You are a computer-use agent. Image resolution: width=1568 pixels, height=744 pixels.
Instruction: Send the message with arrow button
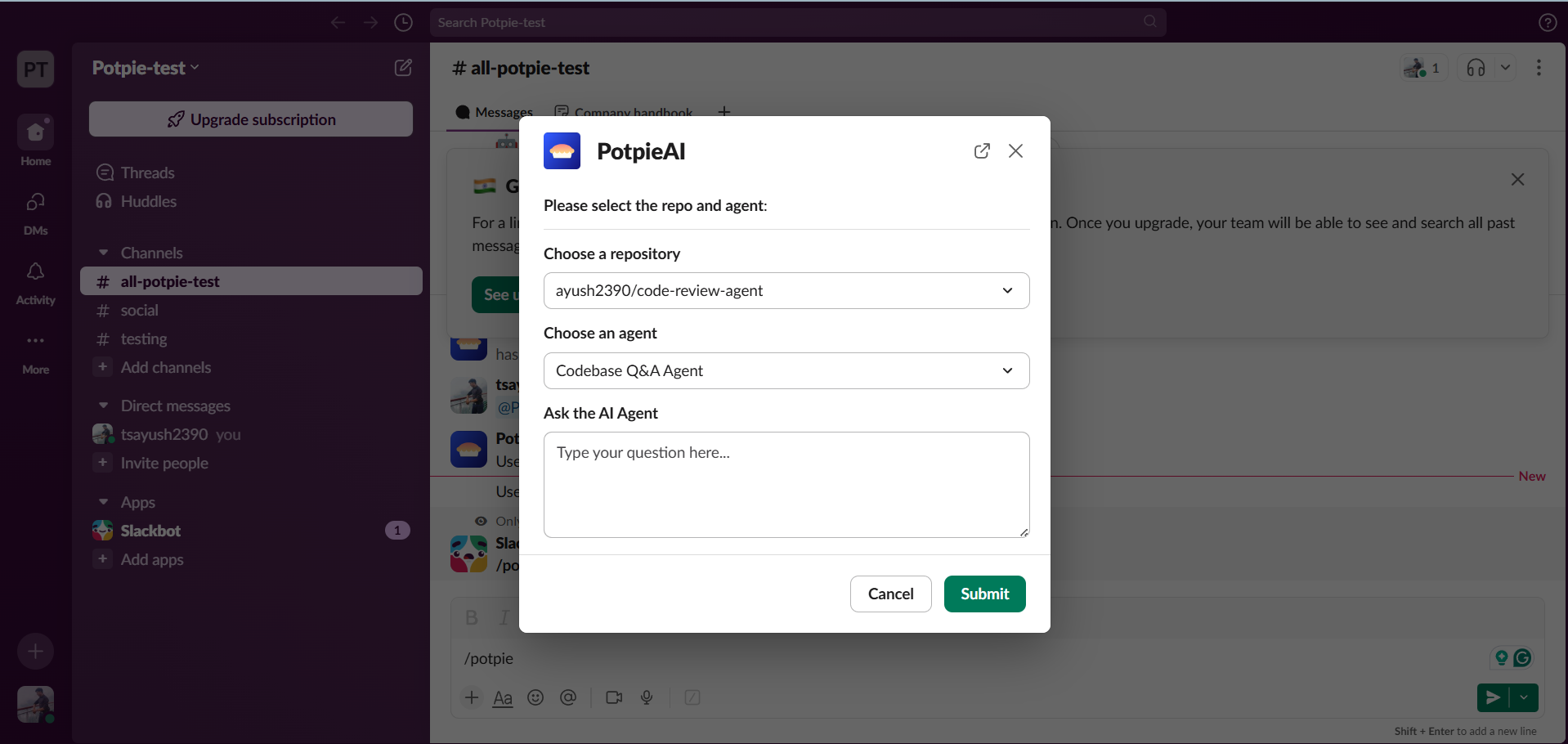point(1493,697)
